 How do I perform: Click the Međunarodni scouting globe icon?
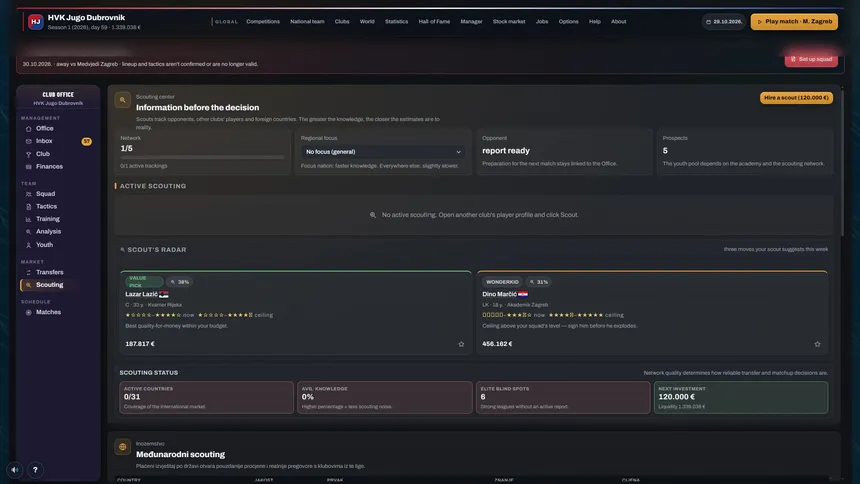pos(123,447)
